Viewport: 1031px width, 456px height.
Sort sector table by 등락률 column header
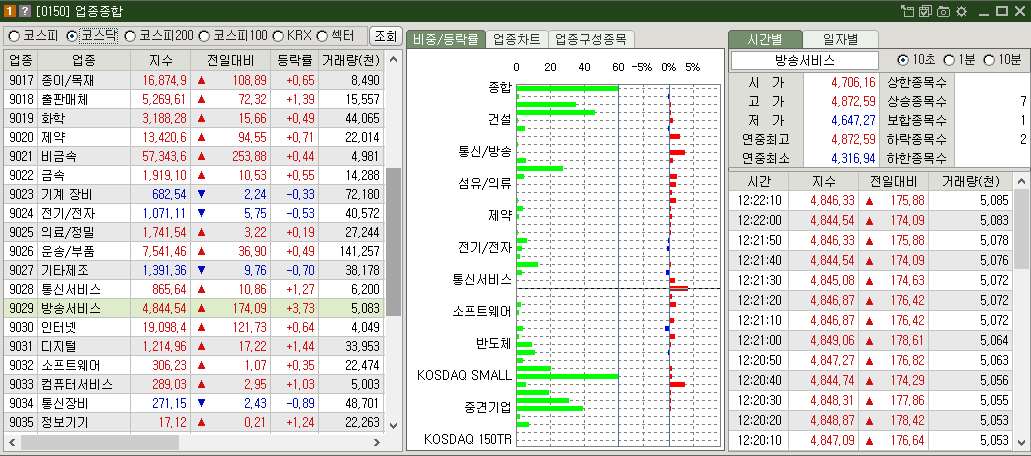click(294, 60)
